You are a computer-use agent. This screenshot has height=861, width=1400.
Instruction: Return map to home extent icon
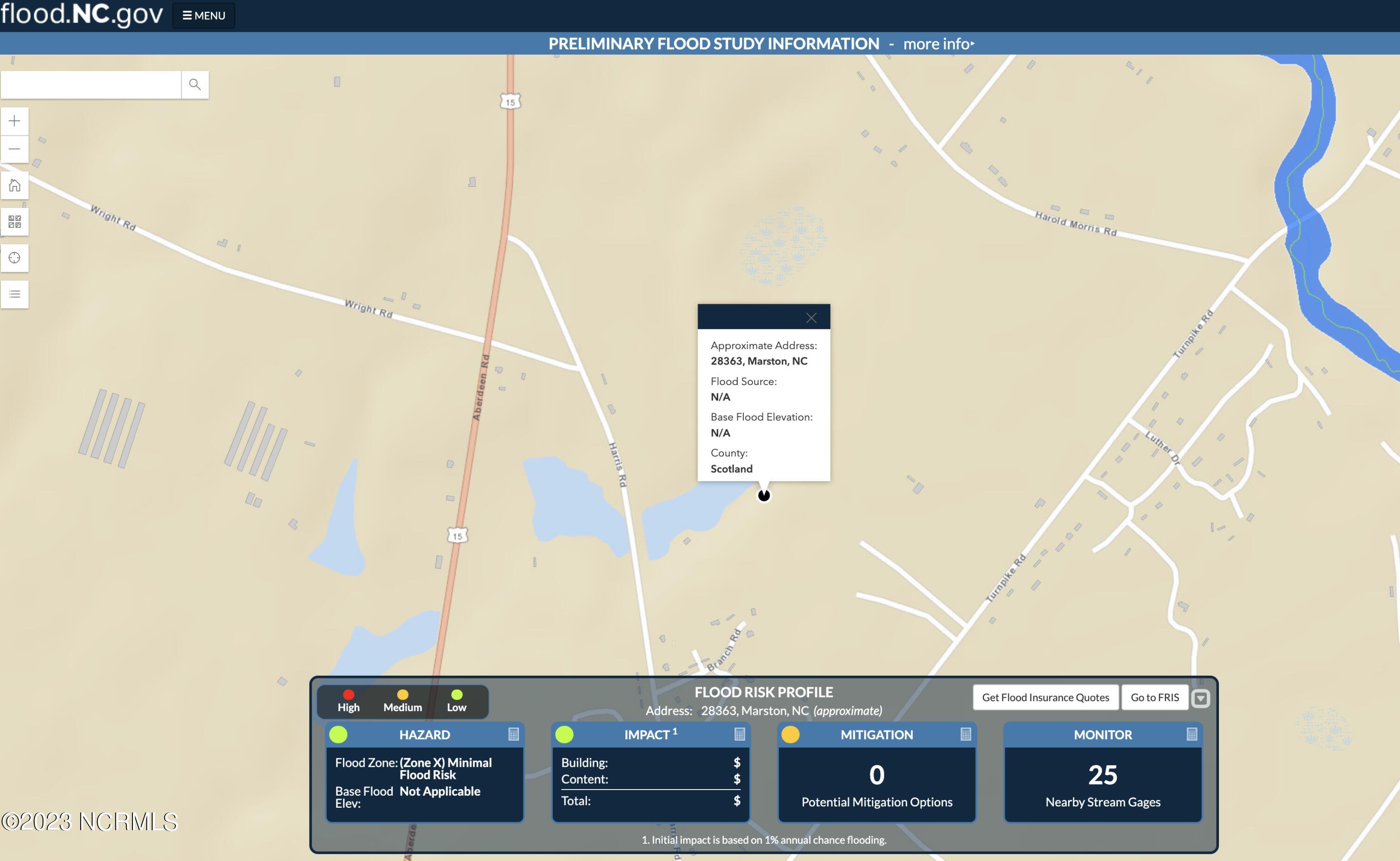pos(15,185)
